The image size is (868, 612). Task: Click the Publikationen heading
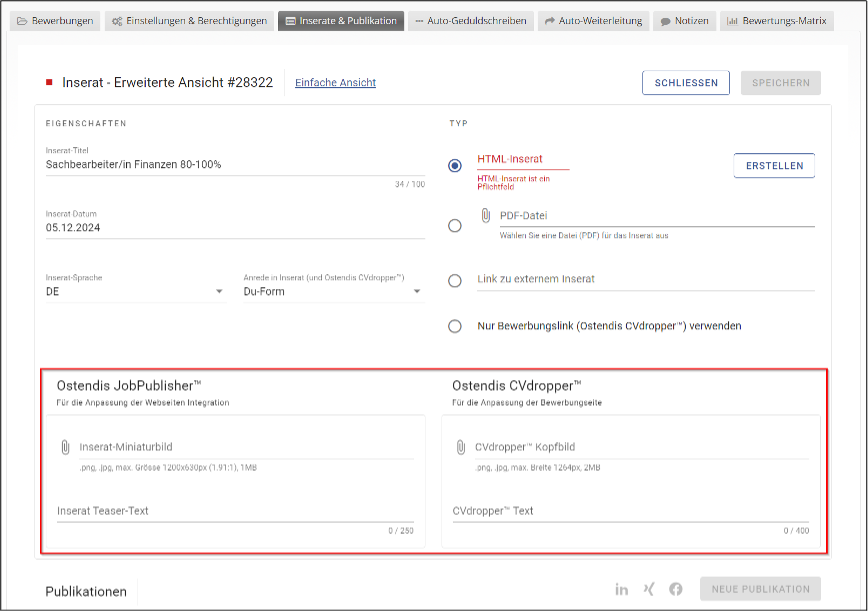[x=86, y=592]
